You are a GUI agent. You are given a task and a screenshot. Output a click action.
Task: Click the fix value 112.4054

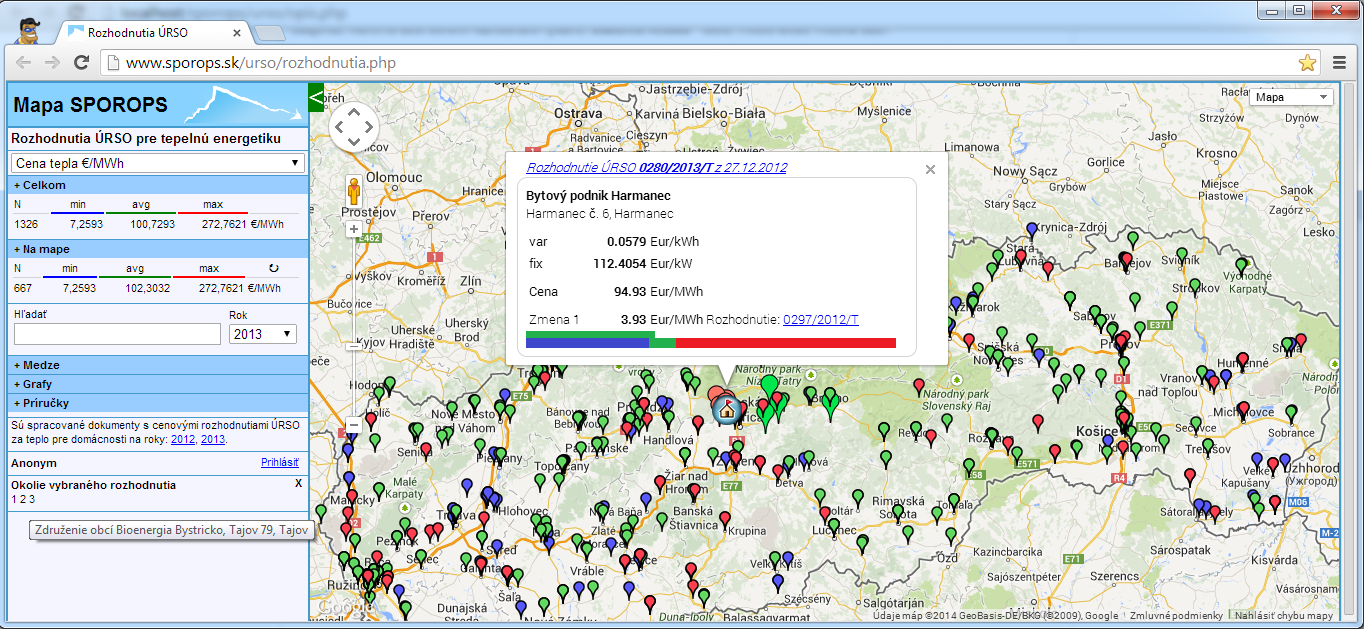click(x=620, y=264)
